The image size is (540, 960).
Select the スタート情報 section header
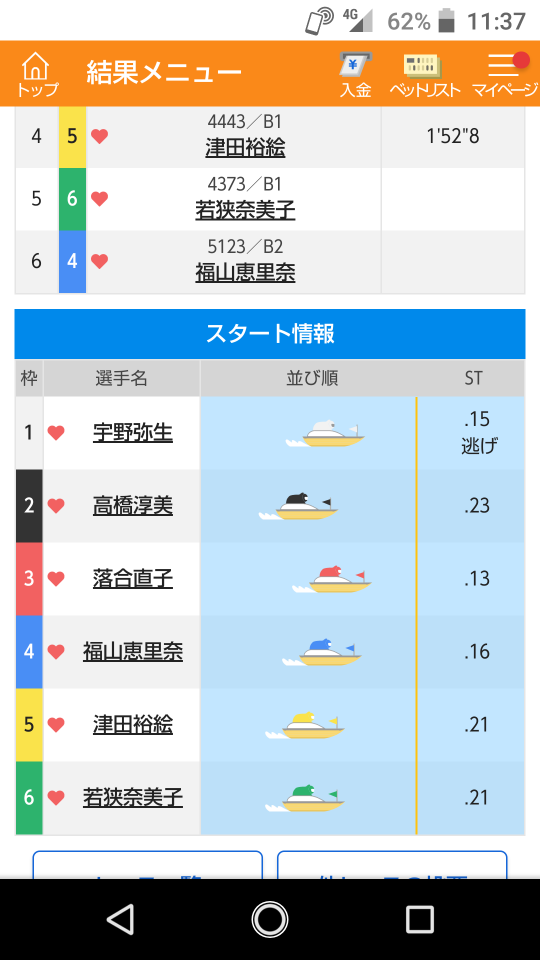[270, 334]
